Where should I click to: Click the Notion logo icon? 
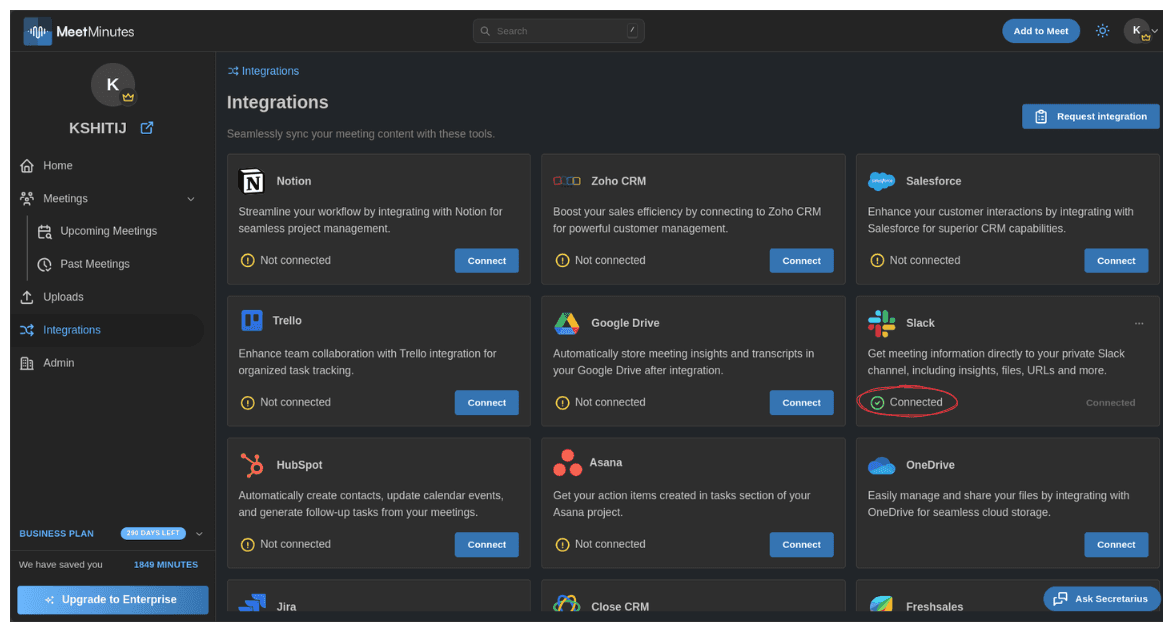[252, 181]
